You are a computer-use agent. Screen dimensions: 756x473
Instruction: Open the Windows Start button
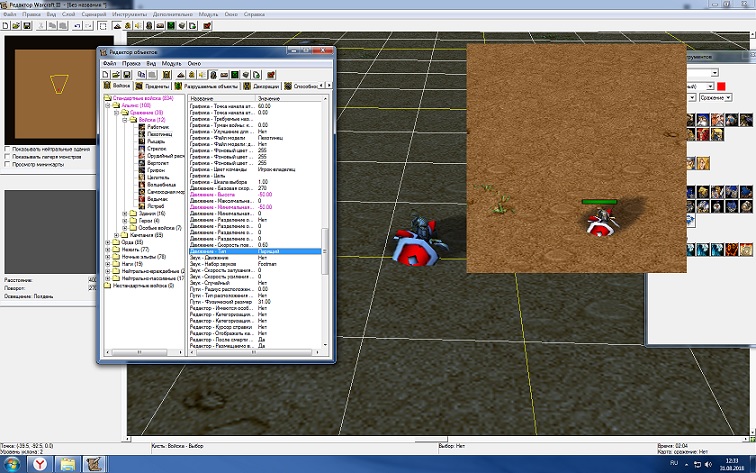coord(12,464)
